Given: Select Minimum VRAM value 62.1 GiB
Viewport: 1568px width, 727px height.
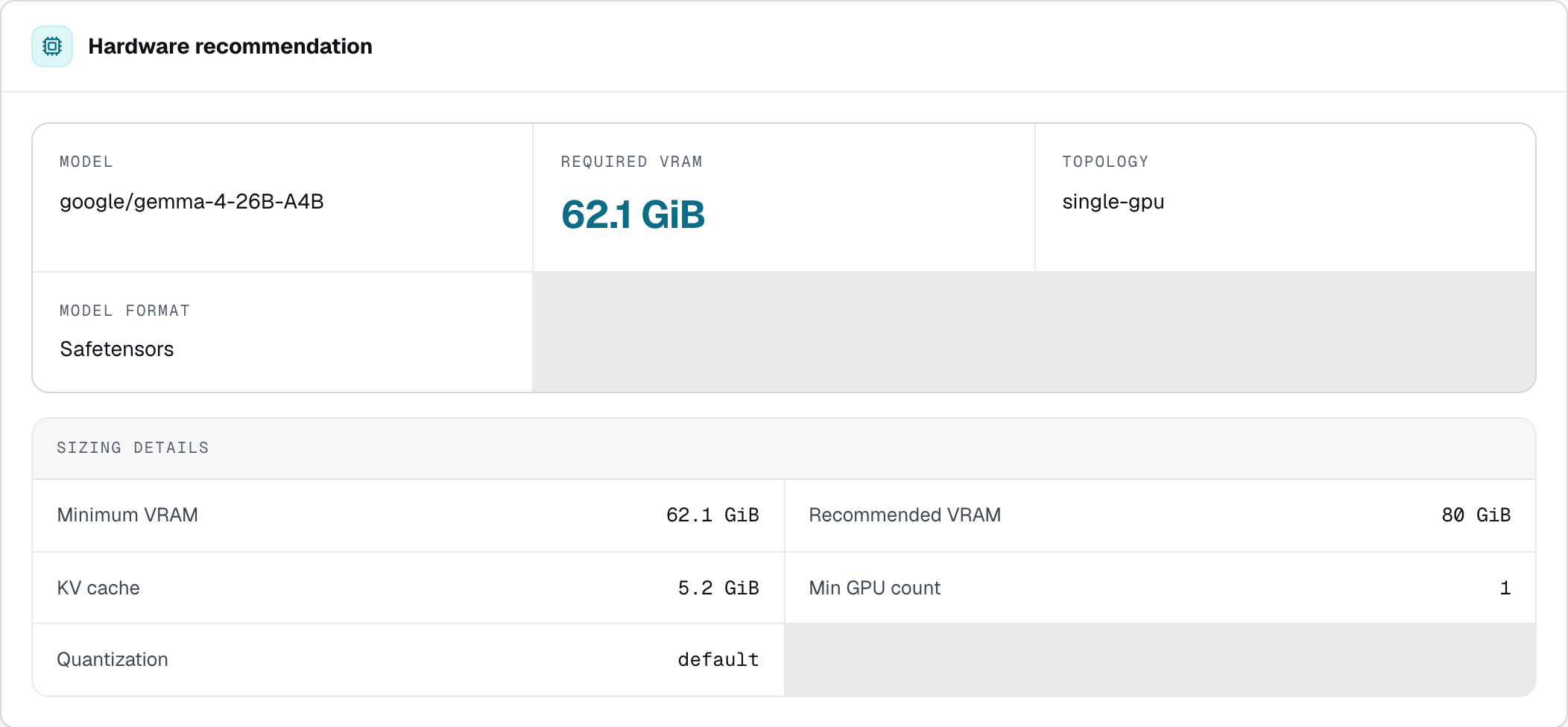Looking at the screenshot, I should [712, 515].
